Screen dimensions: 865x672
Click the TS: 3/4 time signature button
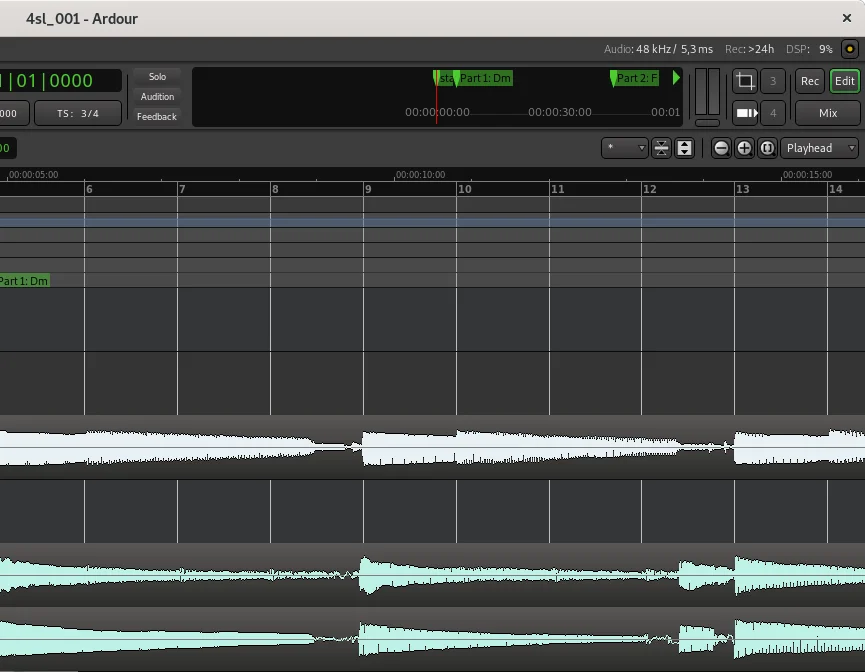[x=78, y=113]
